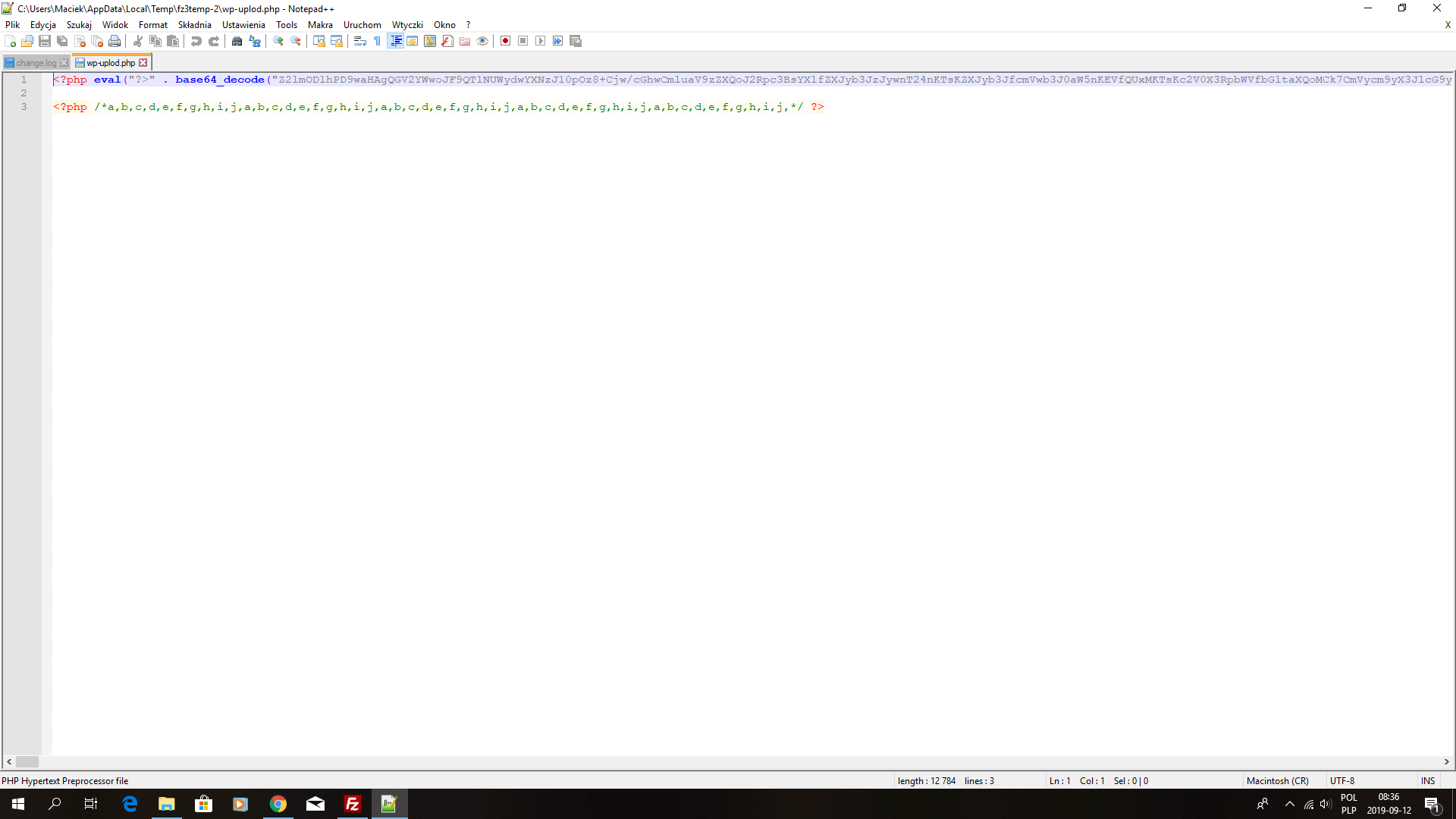Toggle show all characters pilcrow icon
The height and width of the screenshot is (819, 1456).
(378, 41)
